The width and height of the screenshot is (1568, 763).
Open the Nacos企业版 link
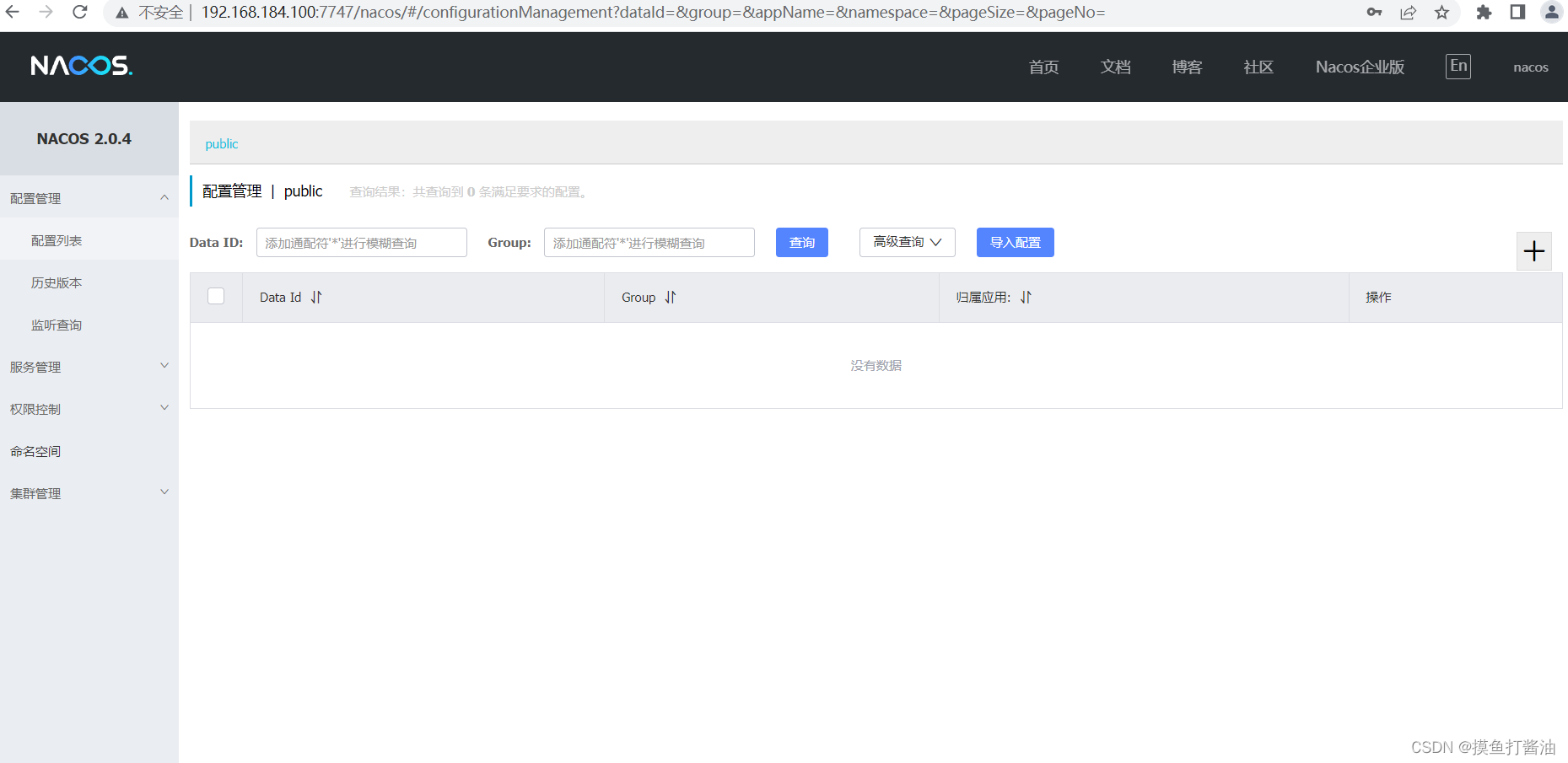(x=1360, y=67)
